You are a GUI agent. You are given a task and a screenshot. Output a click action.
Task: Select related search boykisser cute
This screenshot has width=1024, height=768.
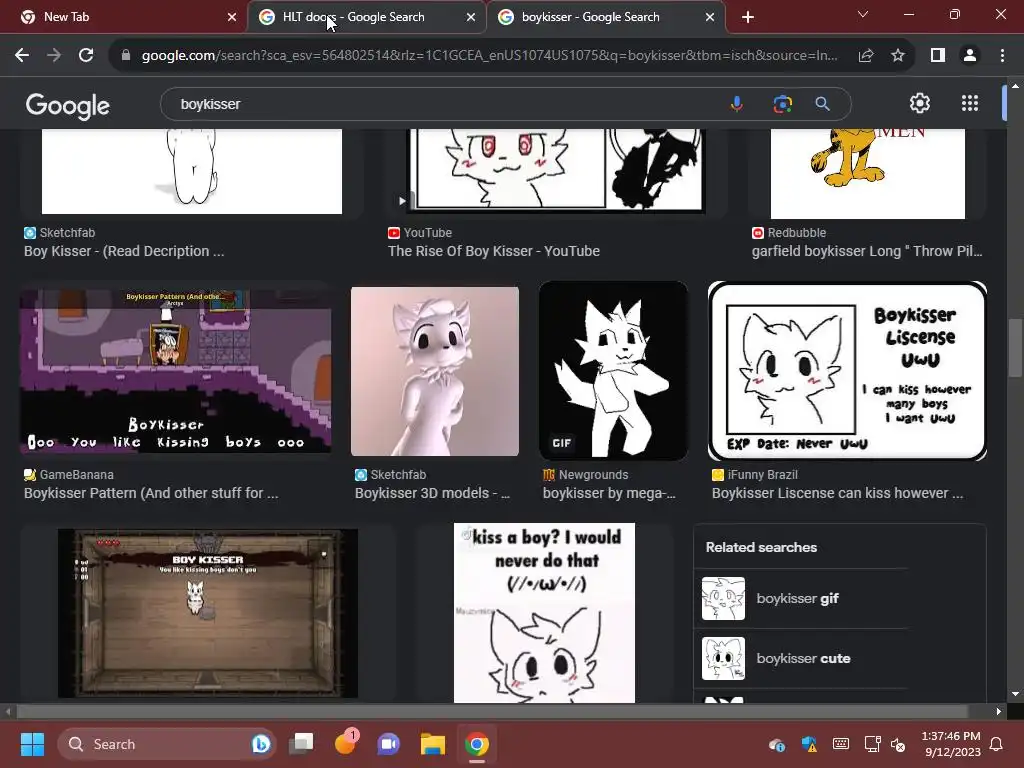click(x=805, y=658)
